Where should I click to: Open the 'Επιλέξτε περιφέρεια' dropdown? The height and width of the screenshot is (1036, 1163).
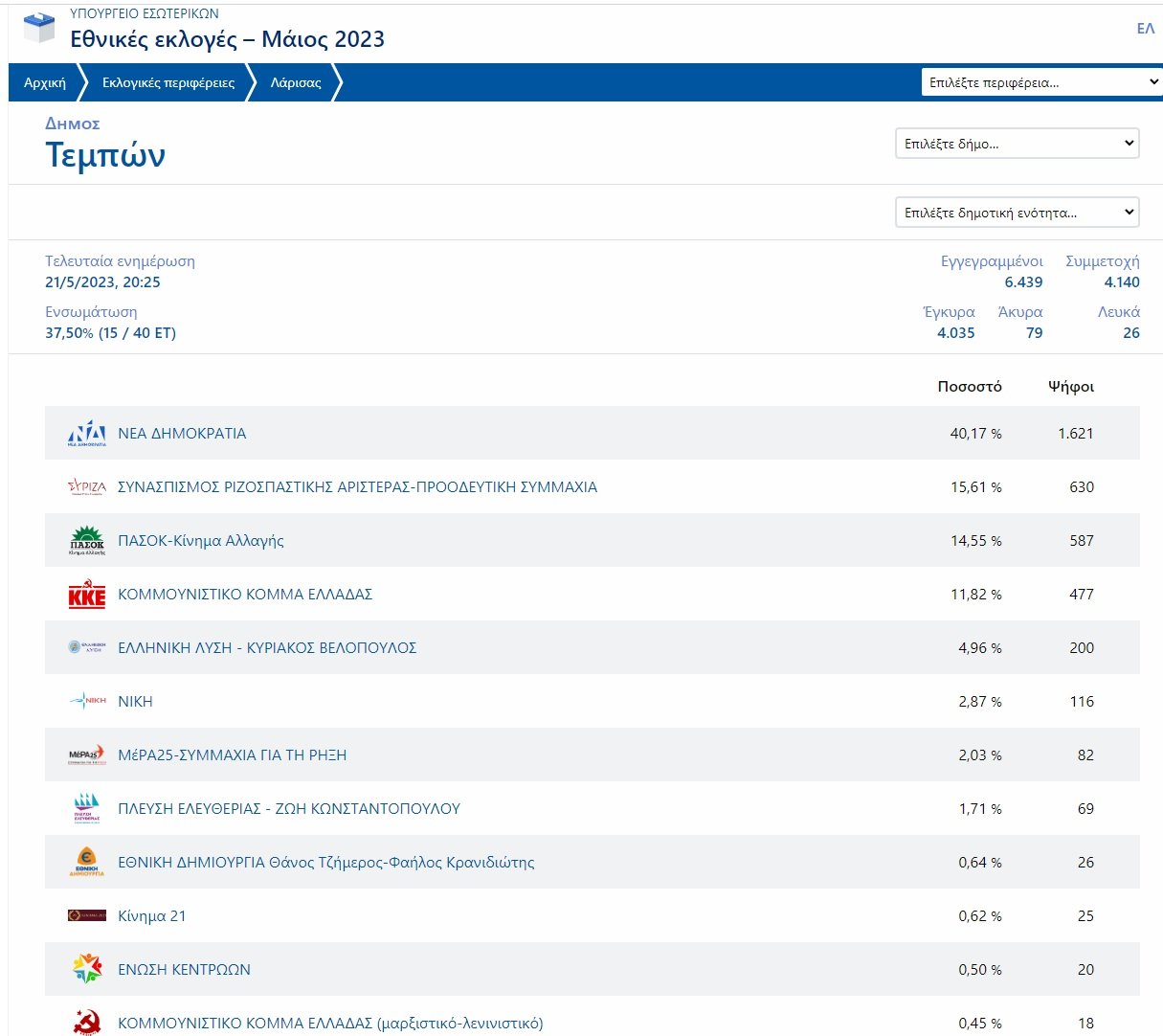point(1042,82)
